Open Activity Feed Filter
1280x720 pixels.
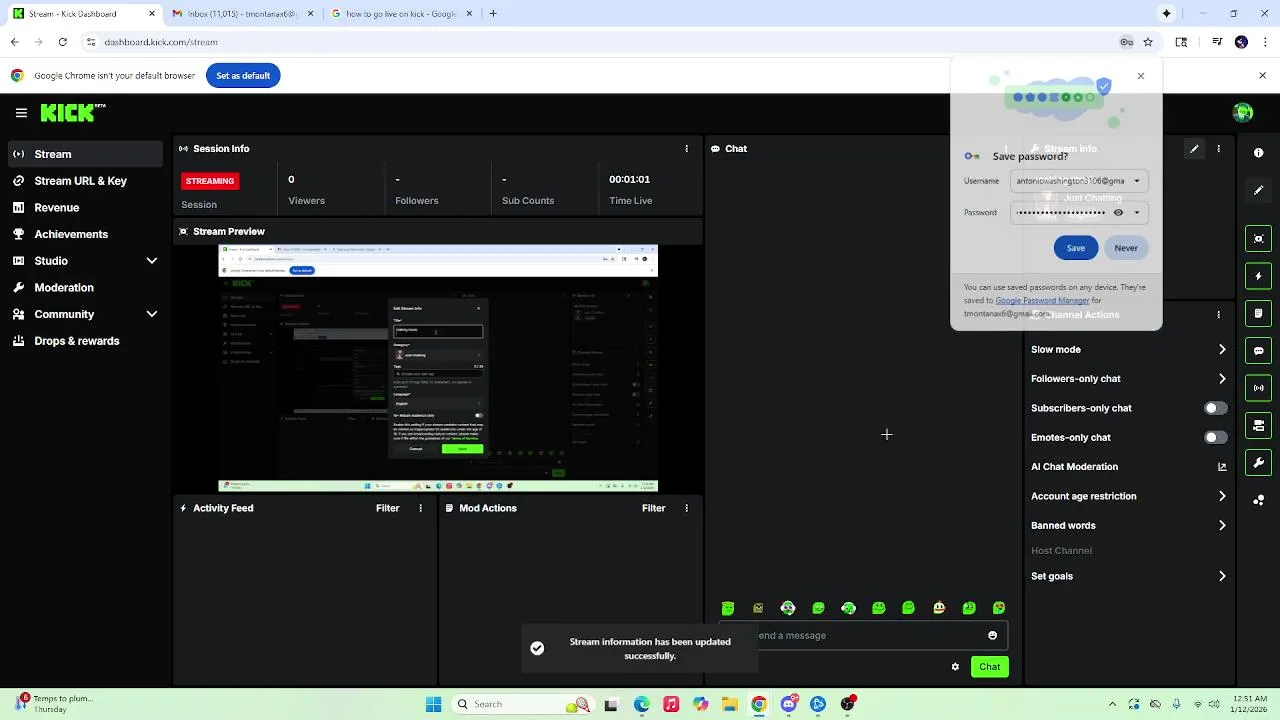tap(387, 508)
